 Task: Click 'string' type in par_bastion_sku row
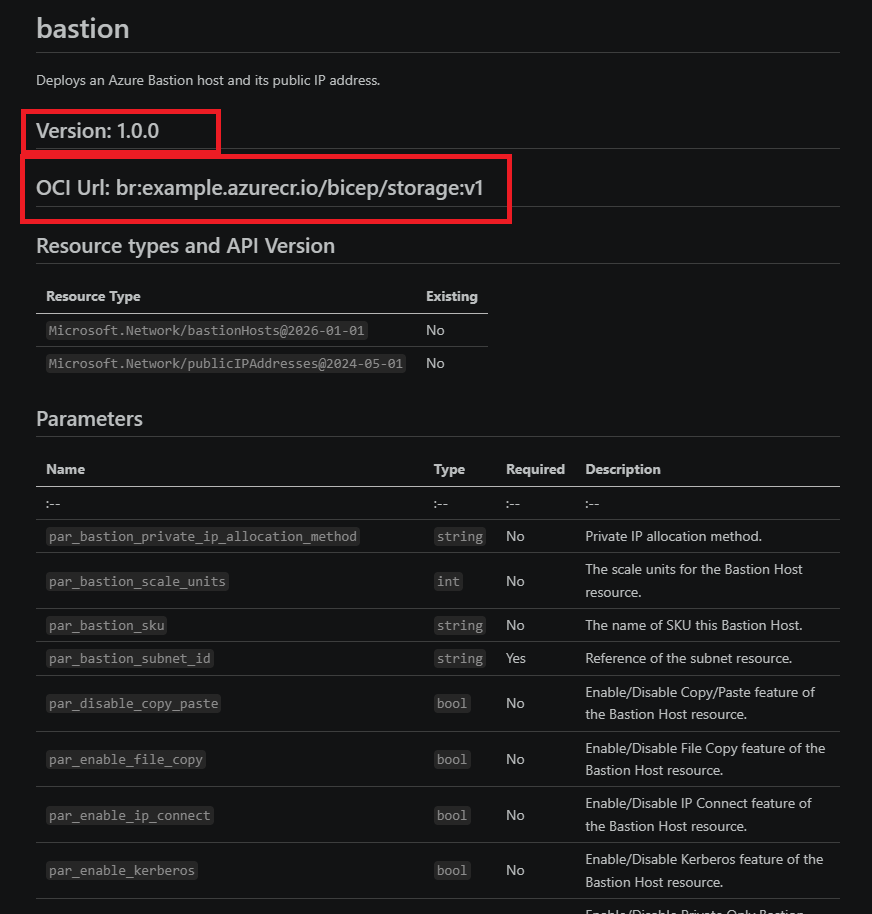click(460, 625)
